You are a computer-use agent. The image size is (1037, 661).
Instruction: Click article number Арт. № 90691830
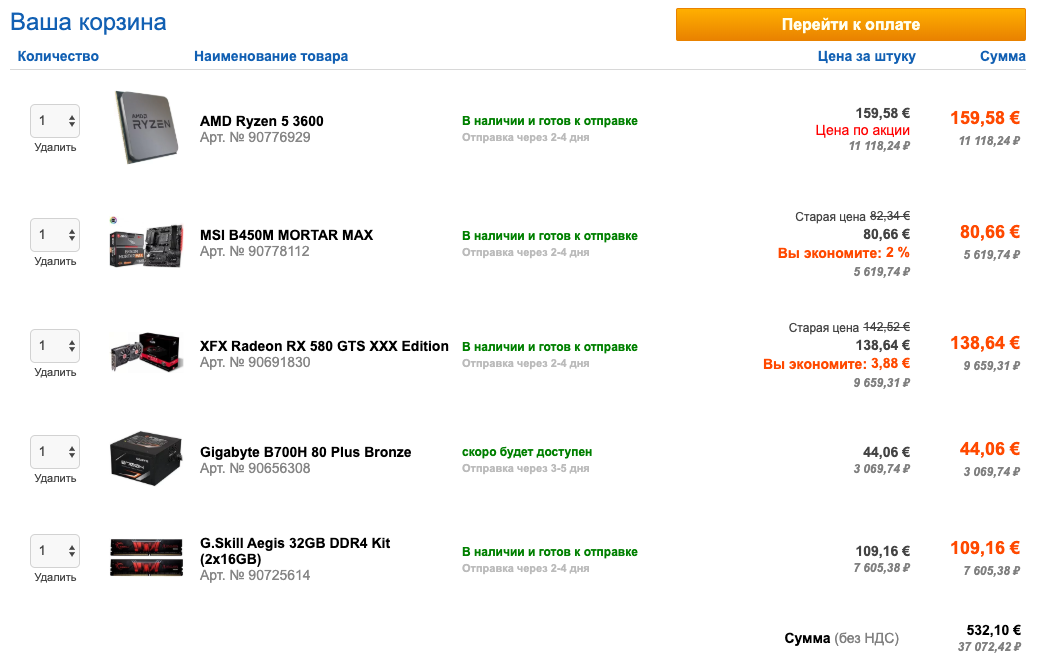pos(255,362)
